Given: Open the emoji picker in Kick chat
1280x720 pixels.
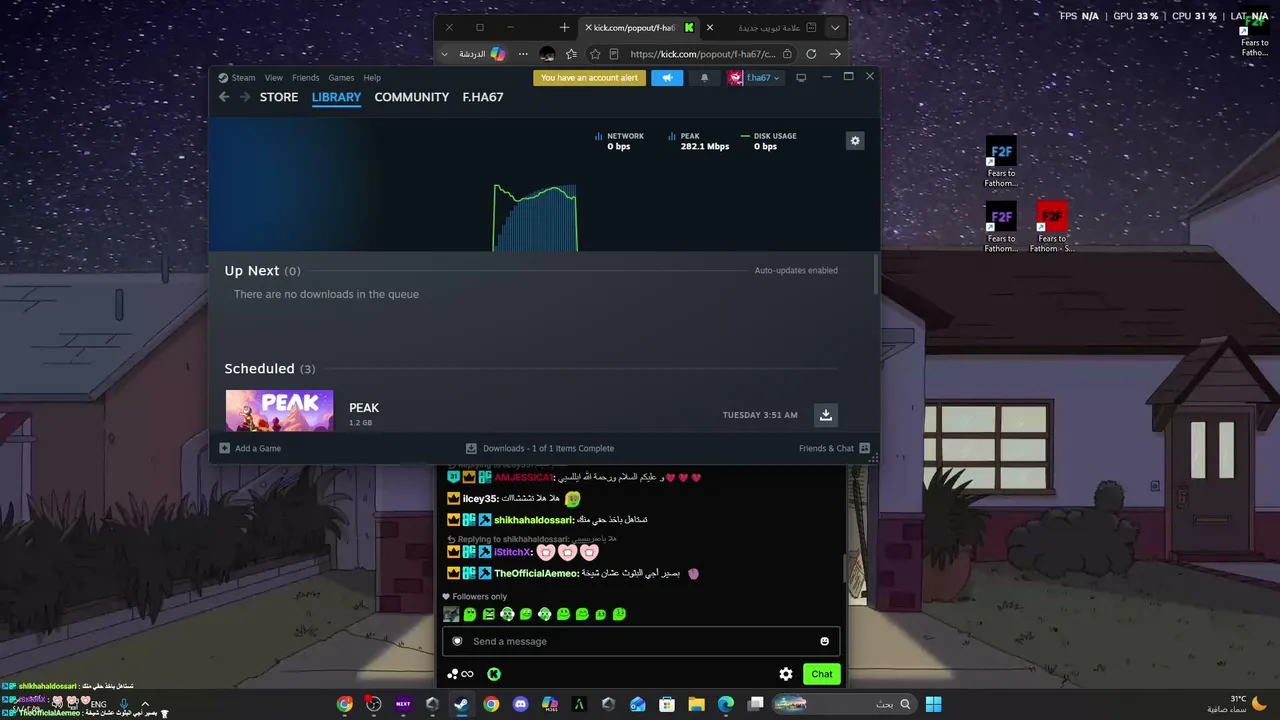Looking at the screenshot, I should pyautogui.click(x=825, y=641).
